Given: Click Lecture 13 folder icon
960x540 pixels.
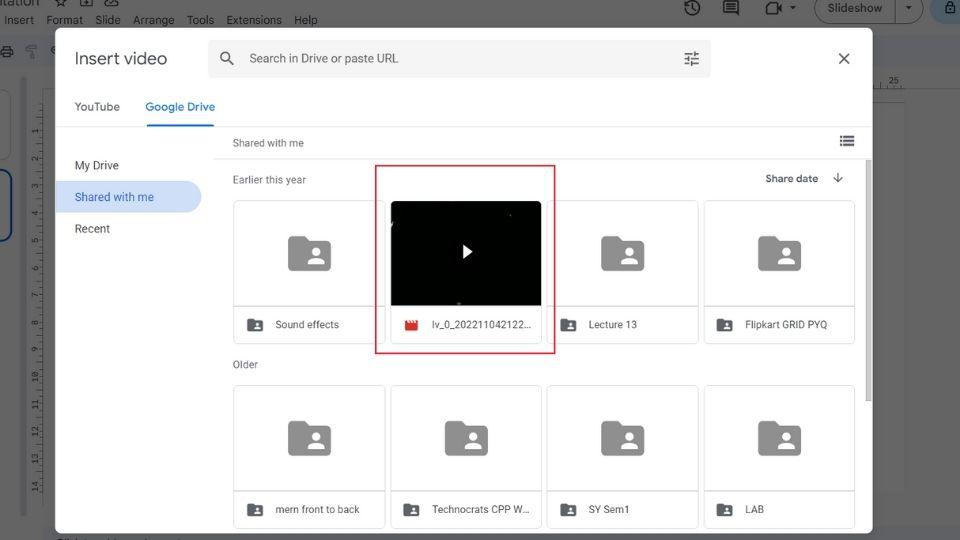Looking at the screenshot, I should (623, 253).
